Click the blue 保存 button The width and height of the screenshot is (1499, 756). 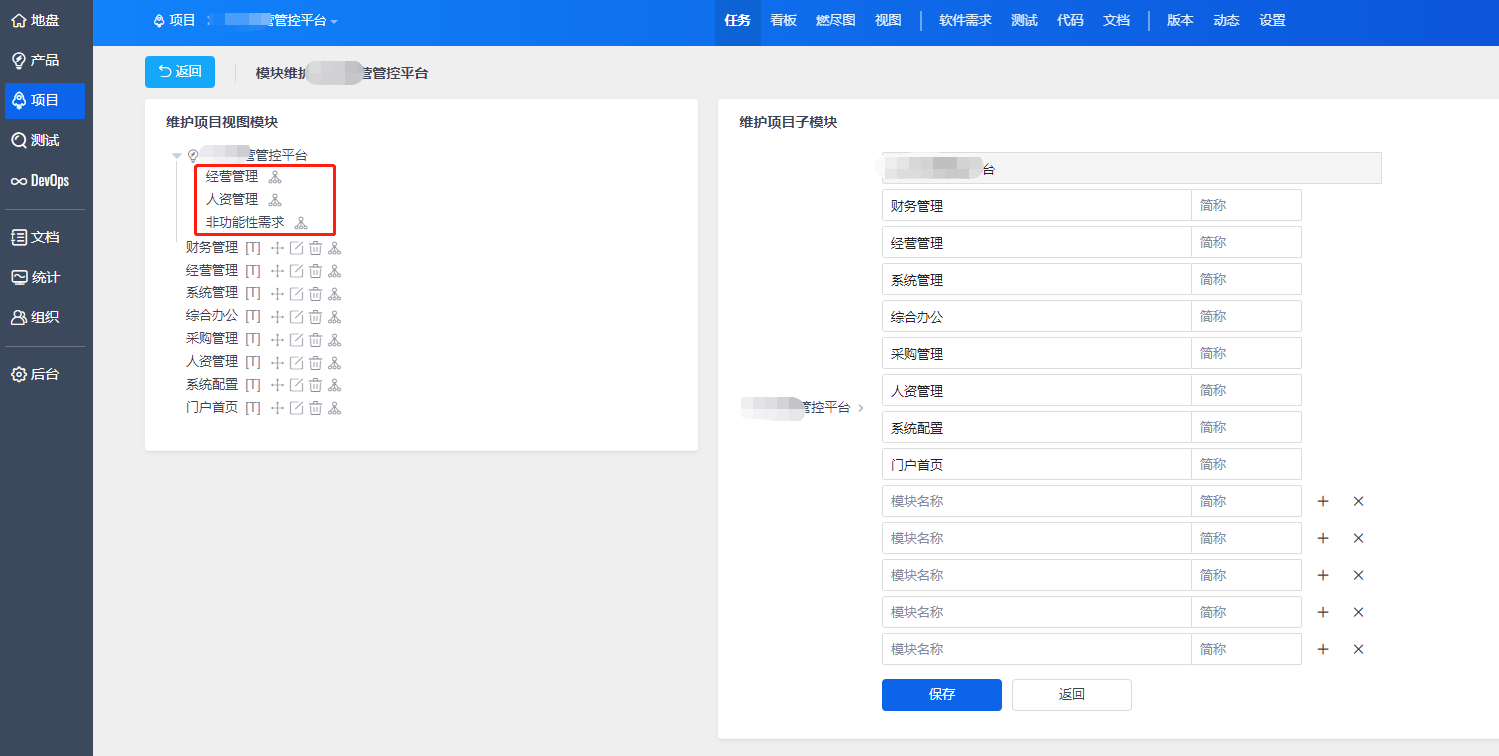click(941, 695)
